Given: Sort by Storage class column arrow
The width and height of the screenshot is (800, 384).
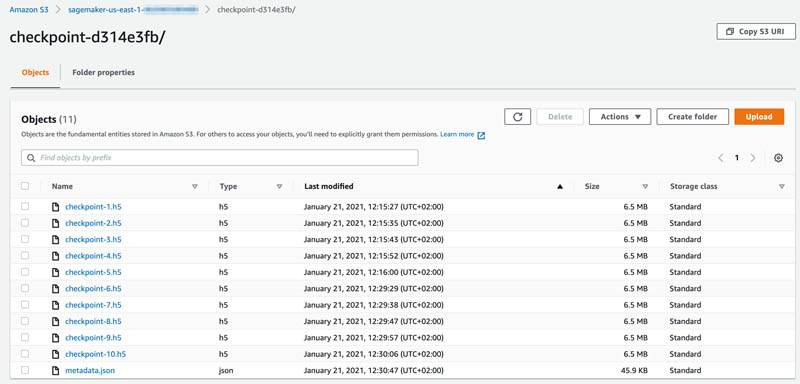Looking at the screenshot, I should (x=782, y=187).
